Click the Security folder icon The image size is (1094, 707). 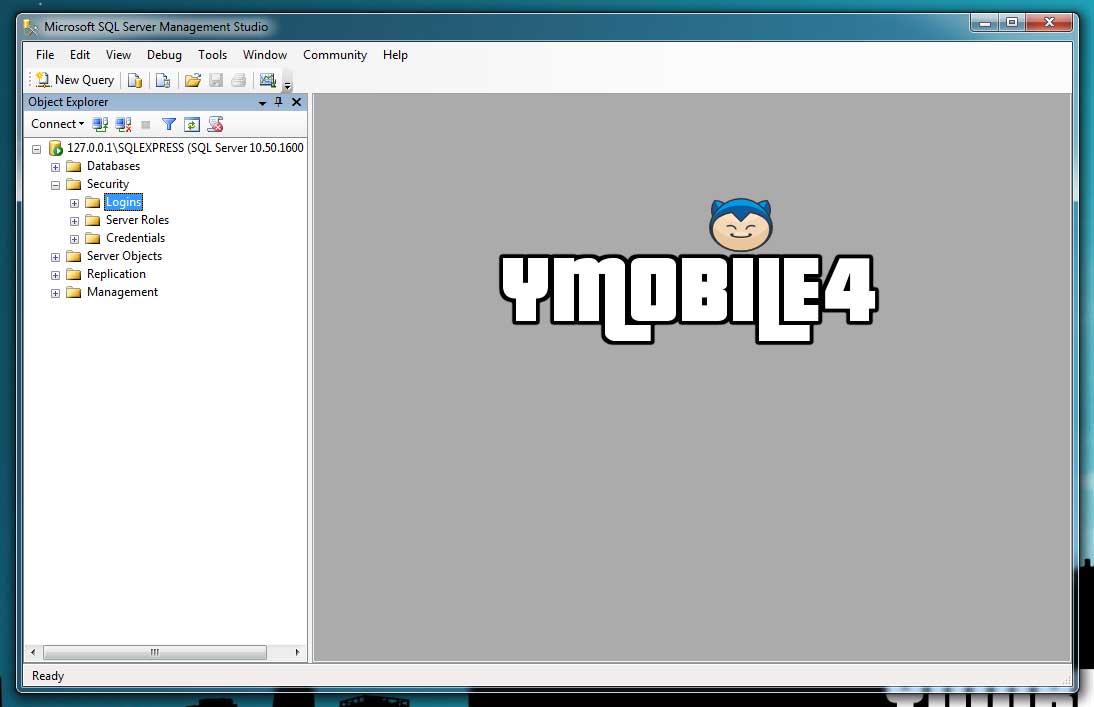(73, 184)
